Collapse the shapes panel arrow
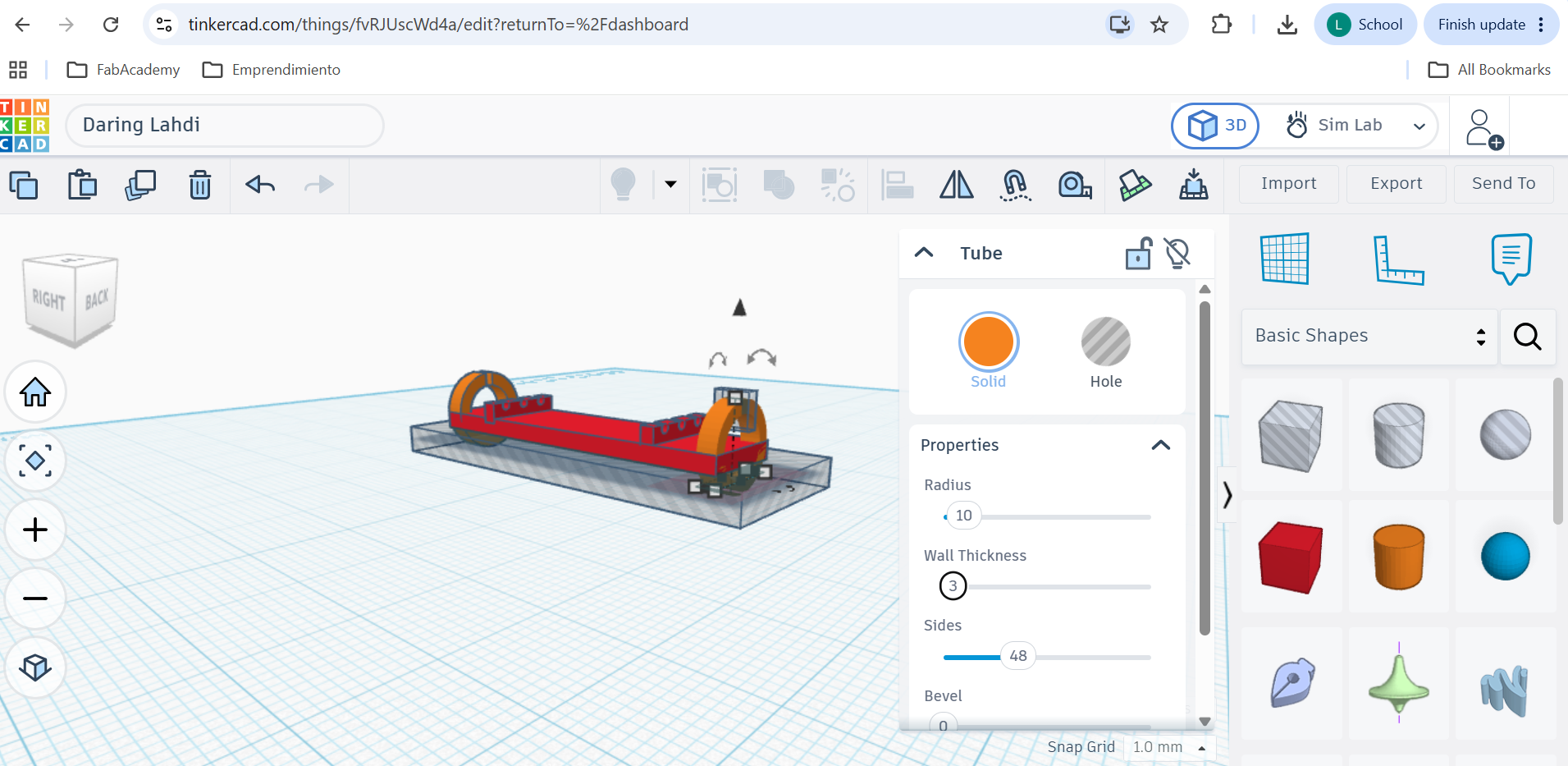The height and width of the screenshot is (766, 1568). (x=1227, y=495)
